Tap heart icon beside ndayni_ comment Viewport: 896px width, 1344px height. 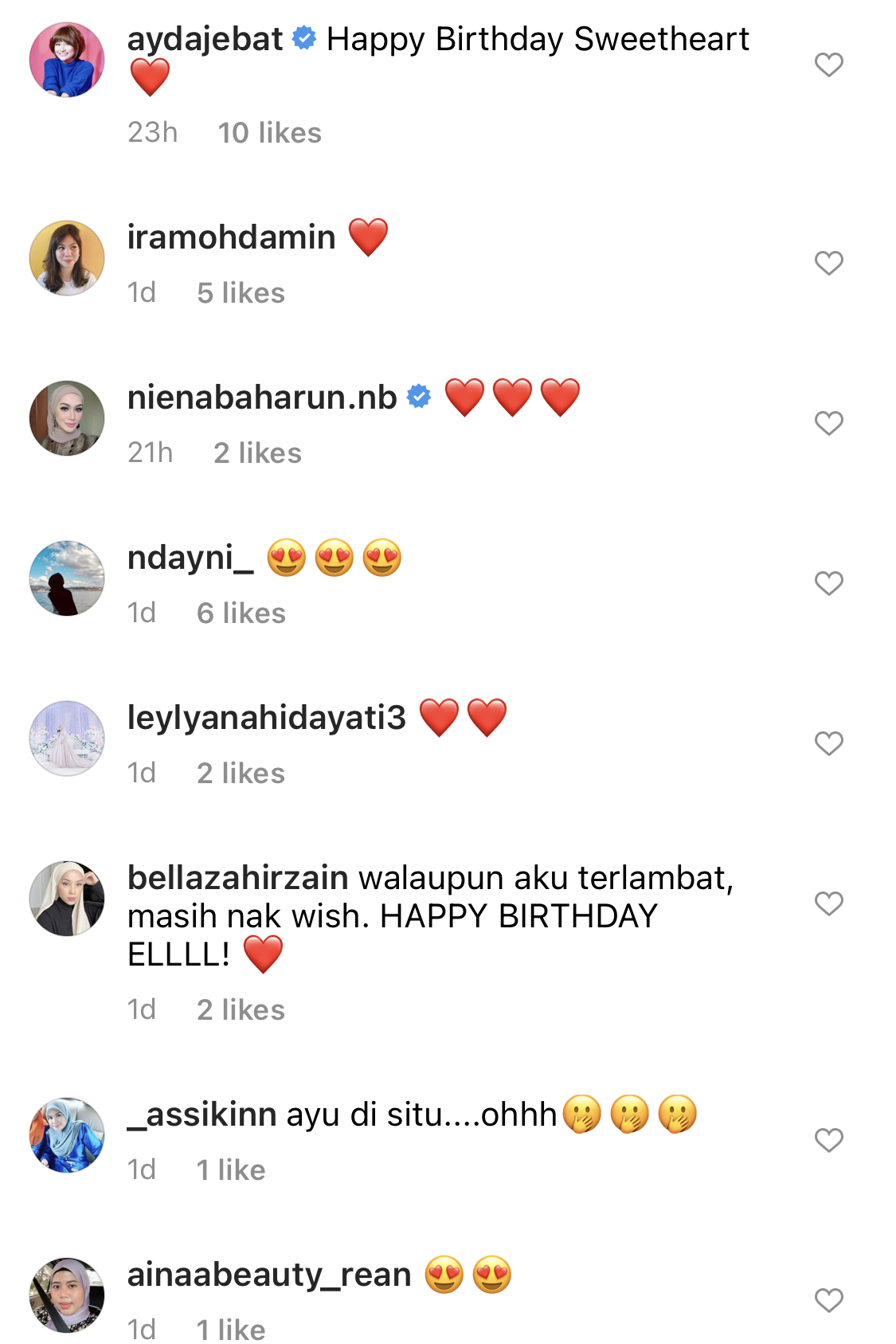828,583
